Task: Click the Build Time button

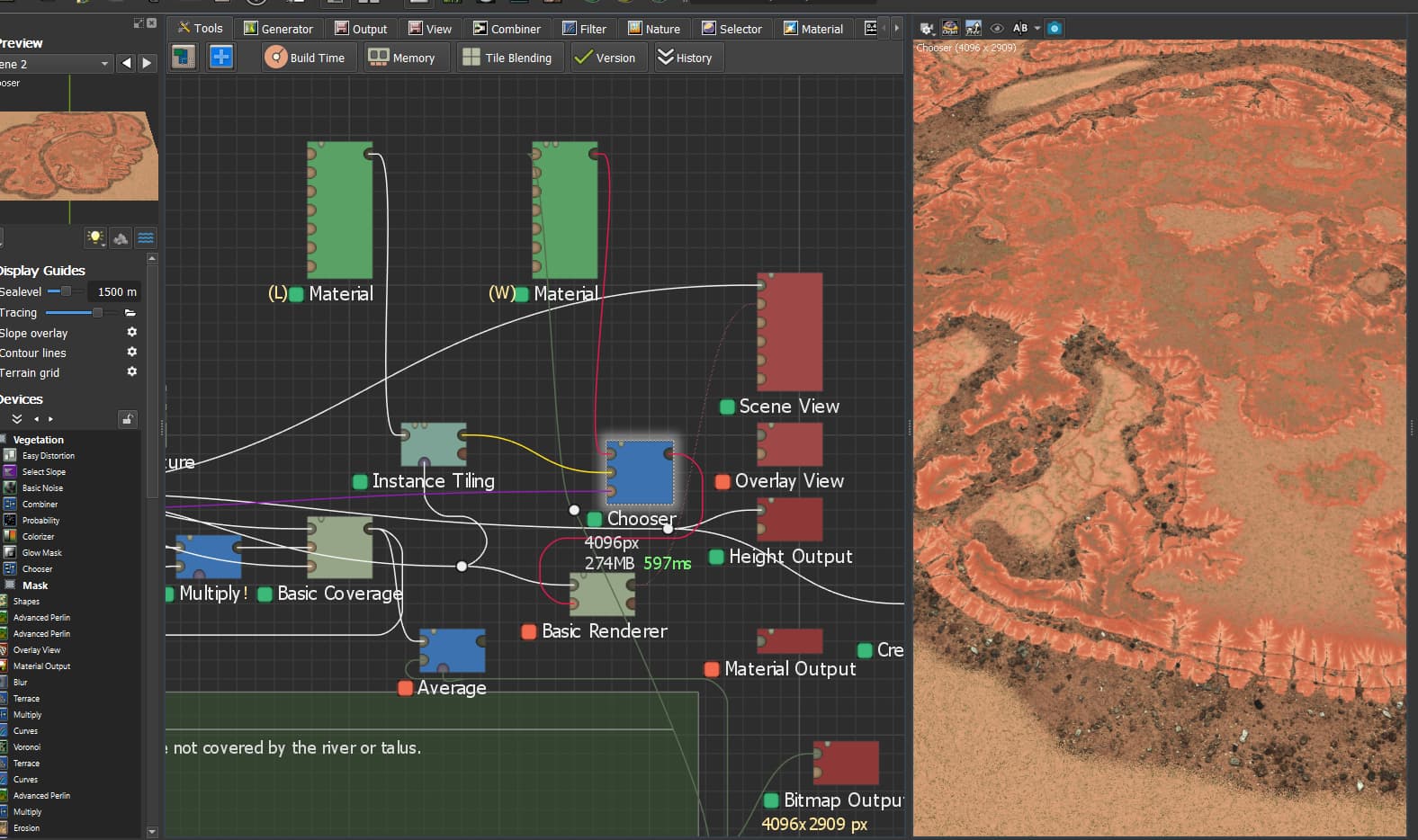Action: tap(306, 58)
